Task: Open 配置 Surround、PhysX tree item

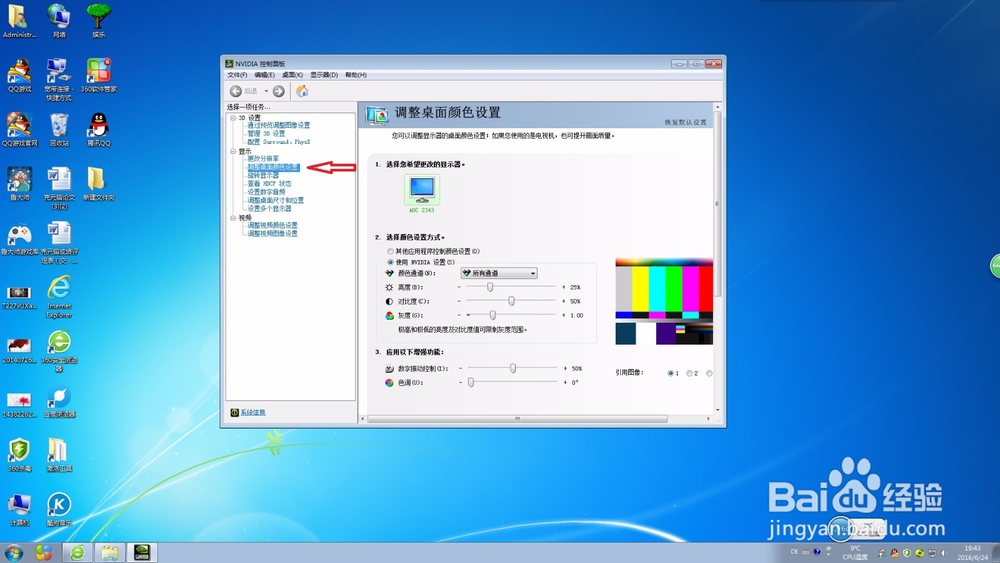Action: 279,142
